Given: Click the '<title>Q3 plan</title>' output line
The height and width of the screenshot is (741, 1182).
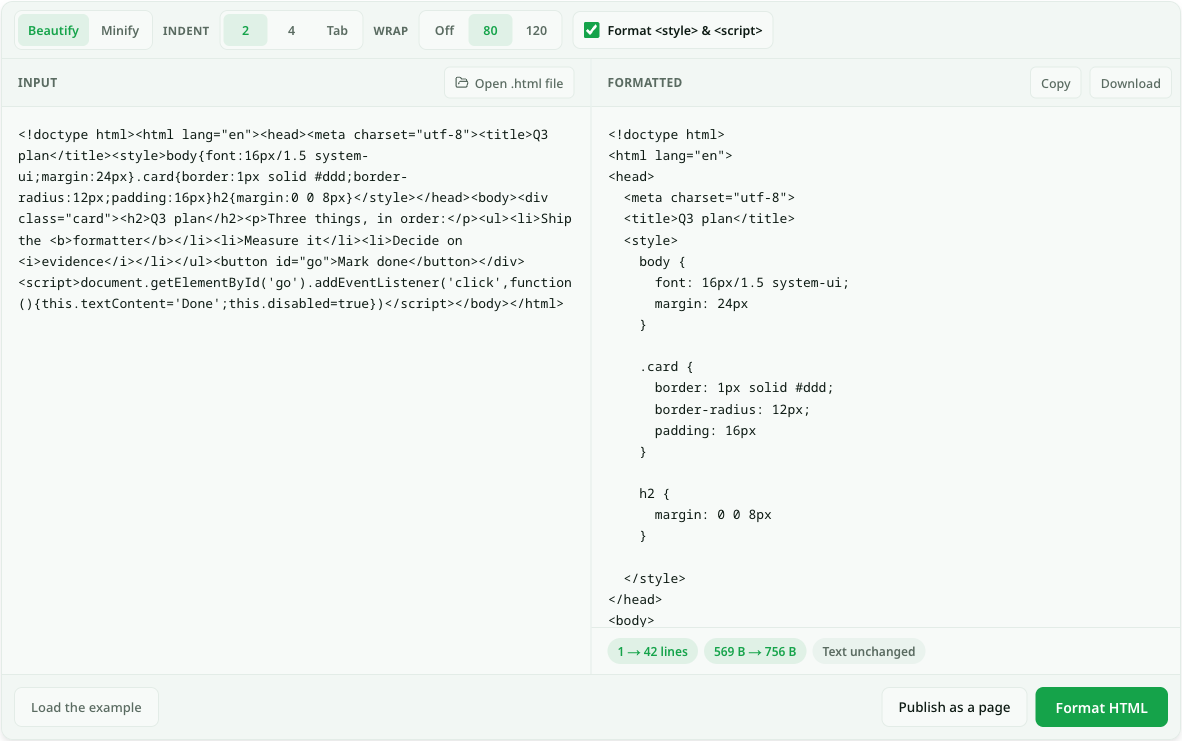Looking at the screenshot, I should (709, 219).
